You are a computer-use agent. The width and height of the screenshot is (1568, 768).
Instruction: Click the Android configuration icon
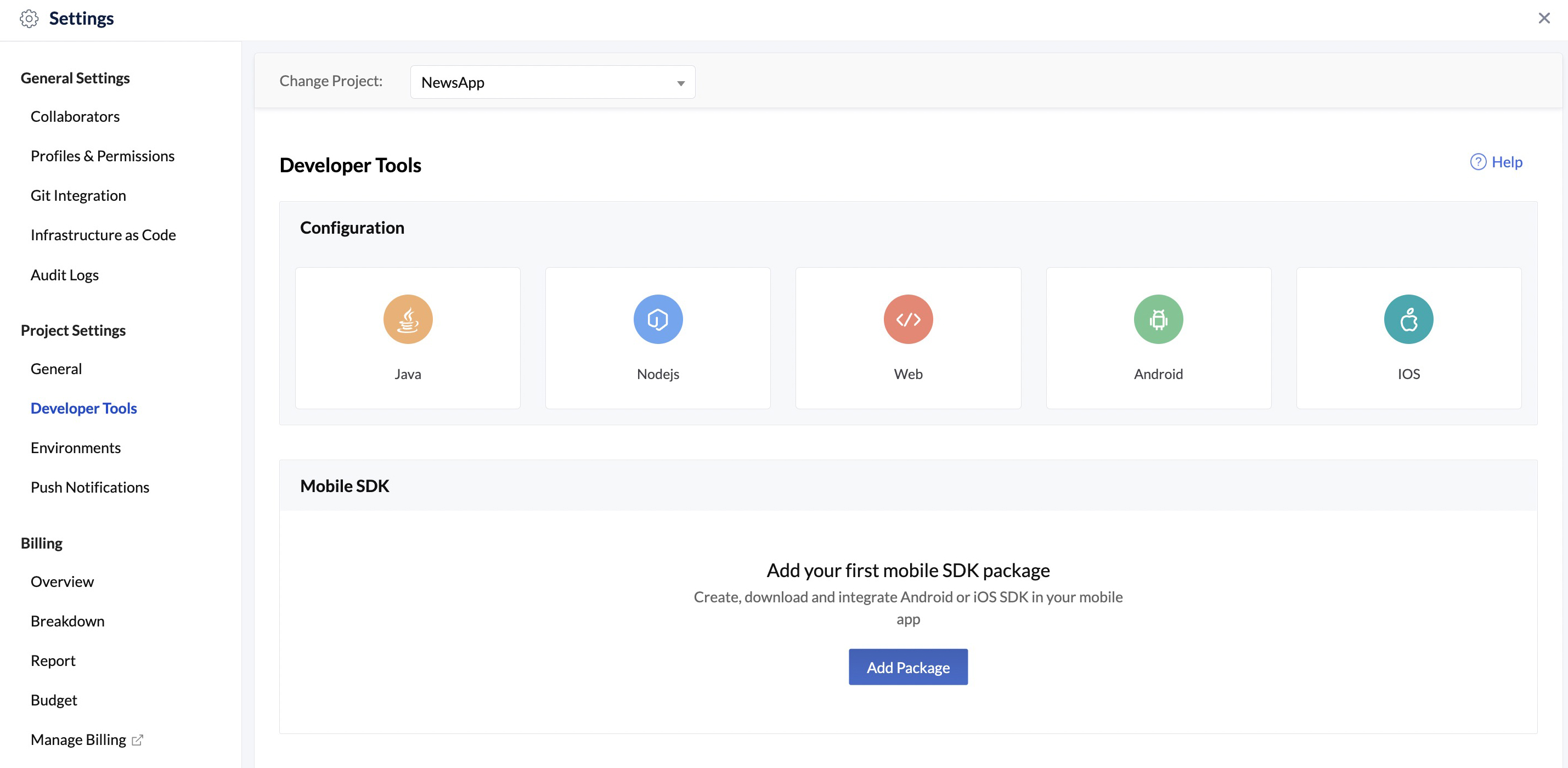coord(1158,319)
